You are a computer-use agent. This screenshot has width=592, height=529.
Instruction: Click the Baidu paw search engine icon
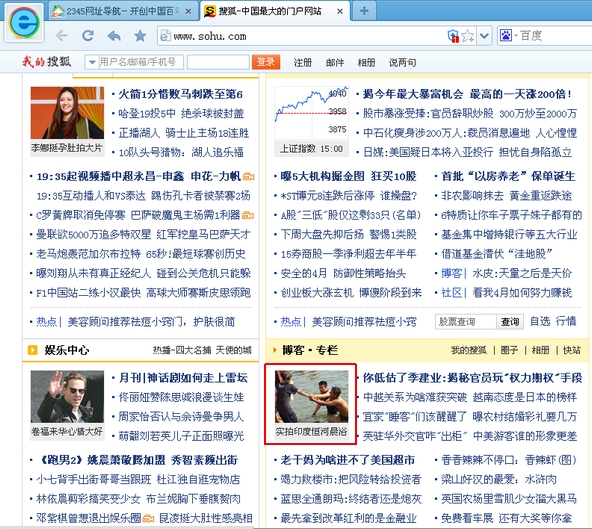coord(506,36)
